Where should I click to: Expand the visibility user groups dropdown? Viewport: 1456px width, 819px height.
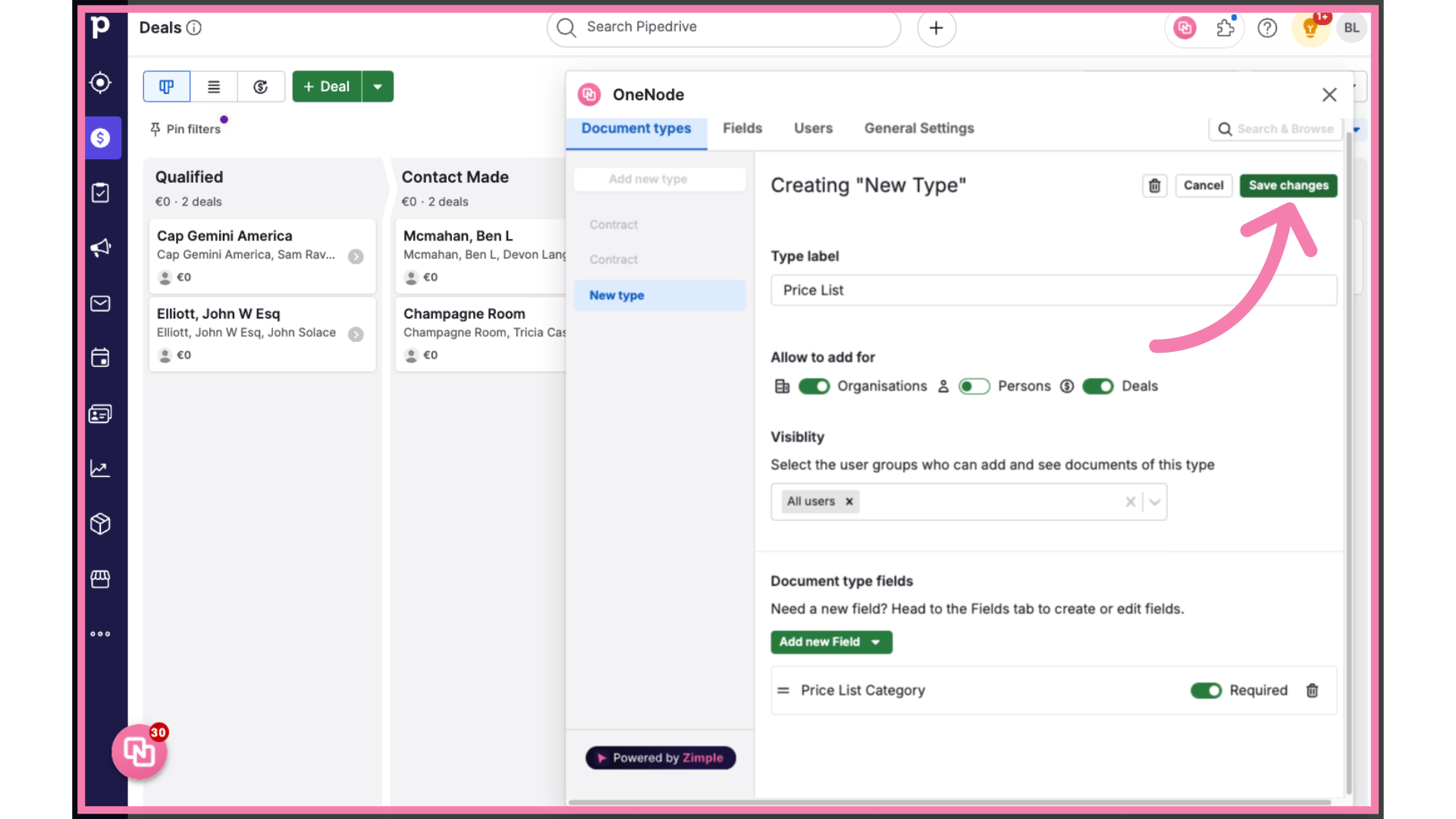click(x=1155, y=501)
